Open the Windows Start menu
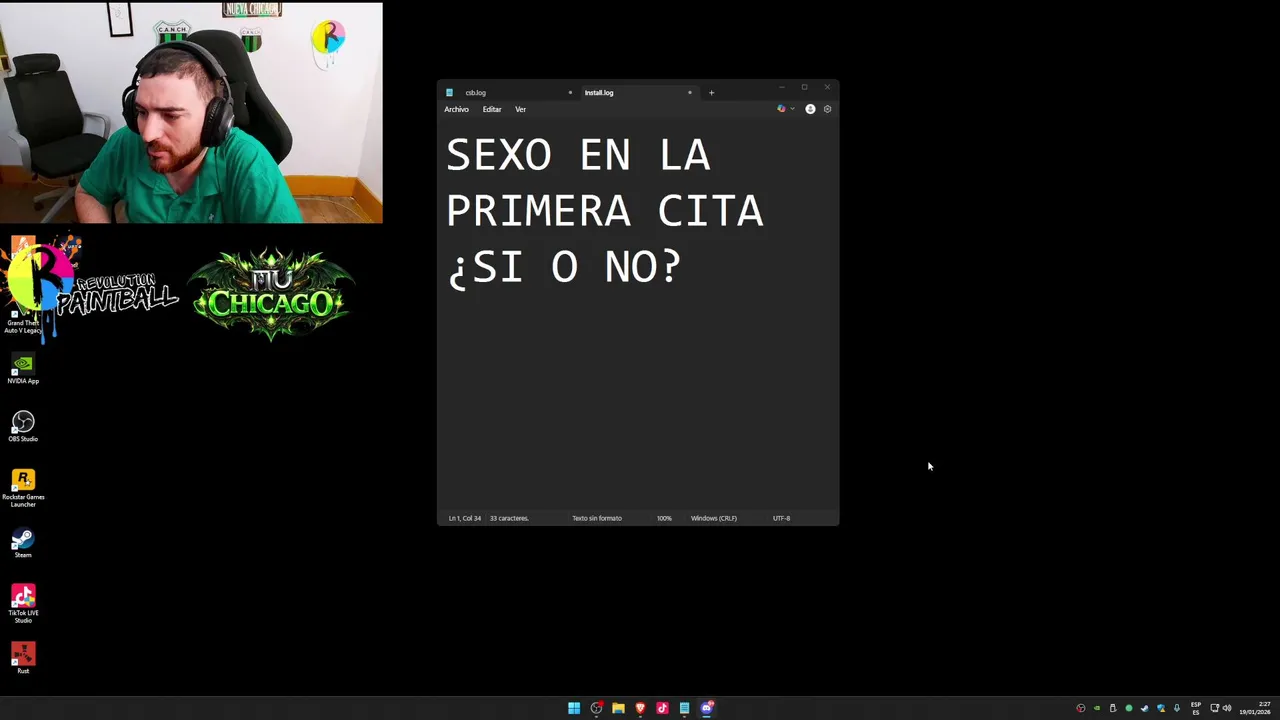Viewport: 1280px width, 720px height. pos(574,708)
